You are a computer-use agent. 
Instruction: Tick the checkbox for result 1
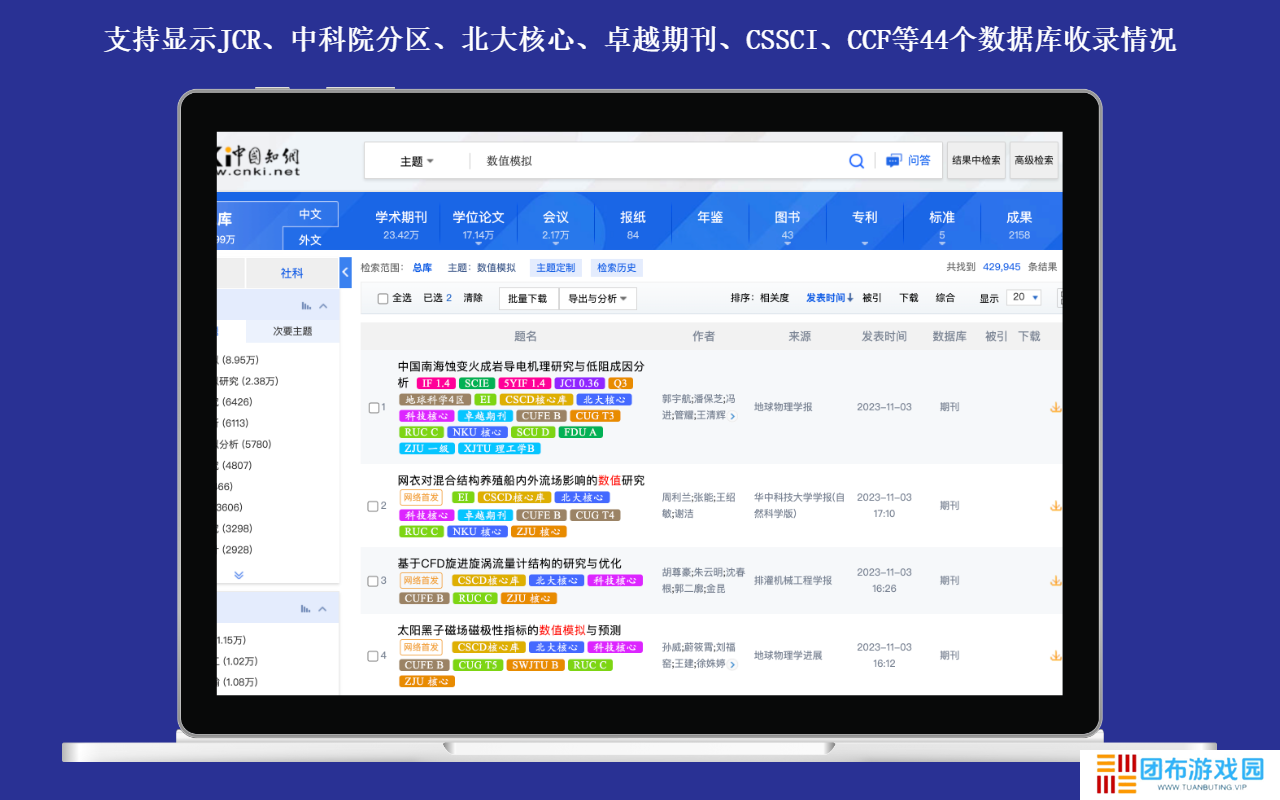pos(373,407)
